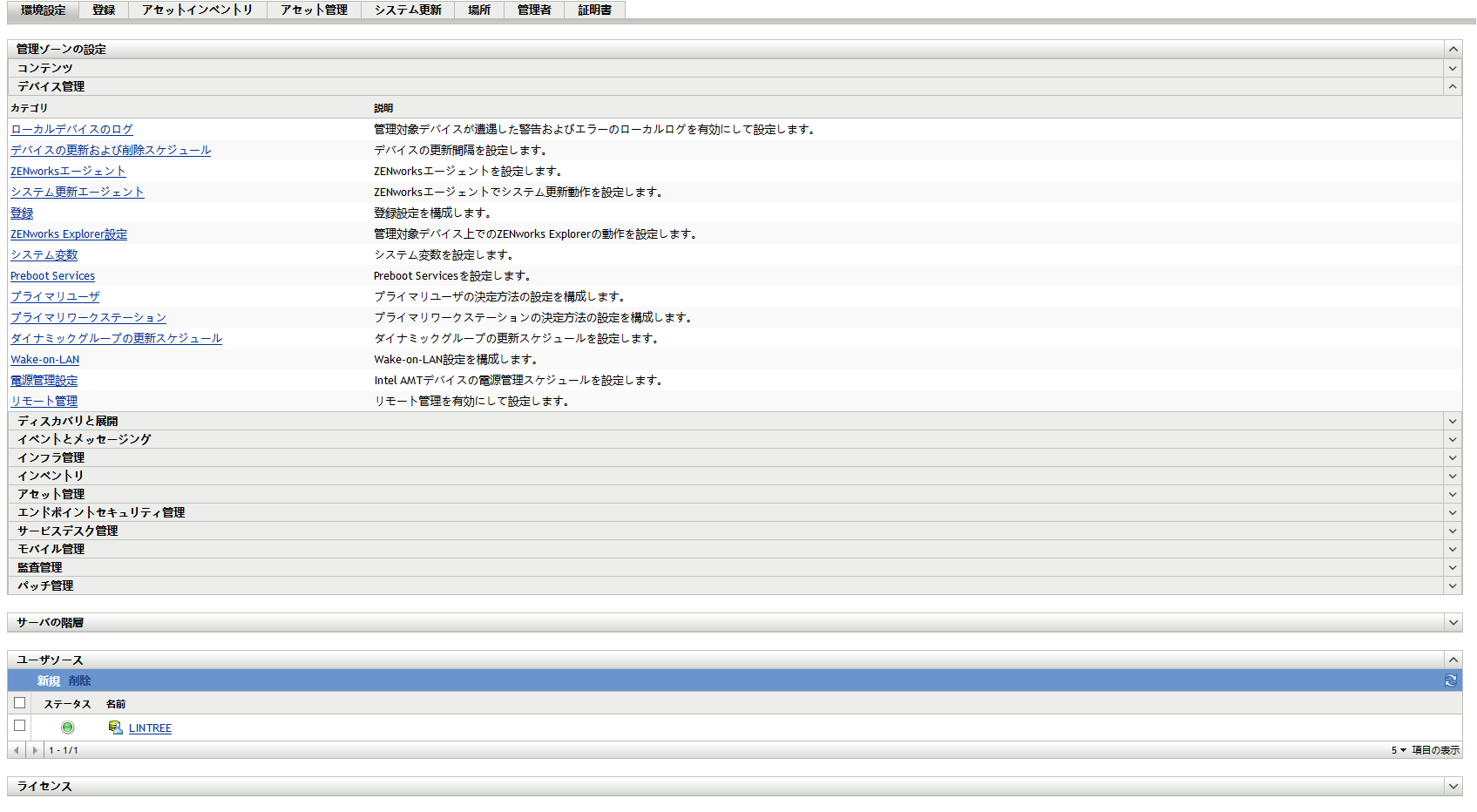
Task: Open the 証明書 tab
Action: tap(595, 10)
